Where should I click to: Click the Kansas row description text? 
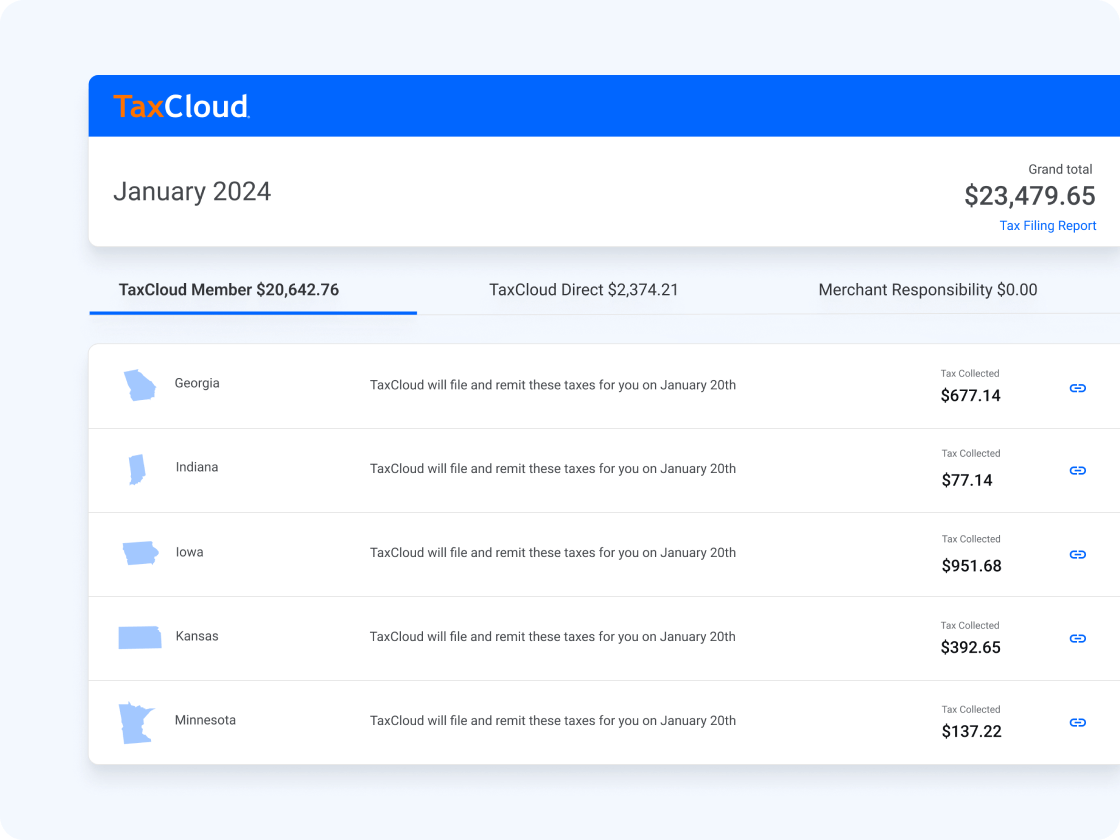[554, 636]
